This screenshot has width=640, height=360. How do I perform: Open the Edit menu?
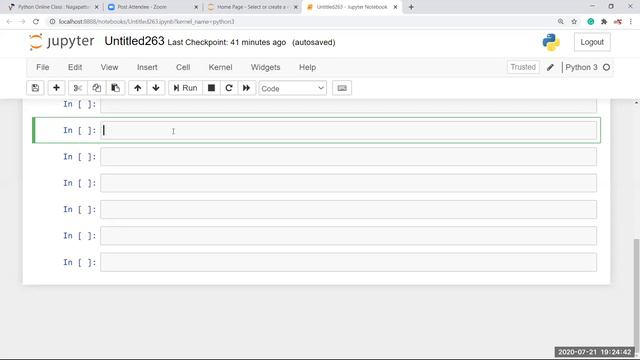click(75, 67)
